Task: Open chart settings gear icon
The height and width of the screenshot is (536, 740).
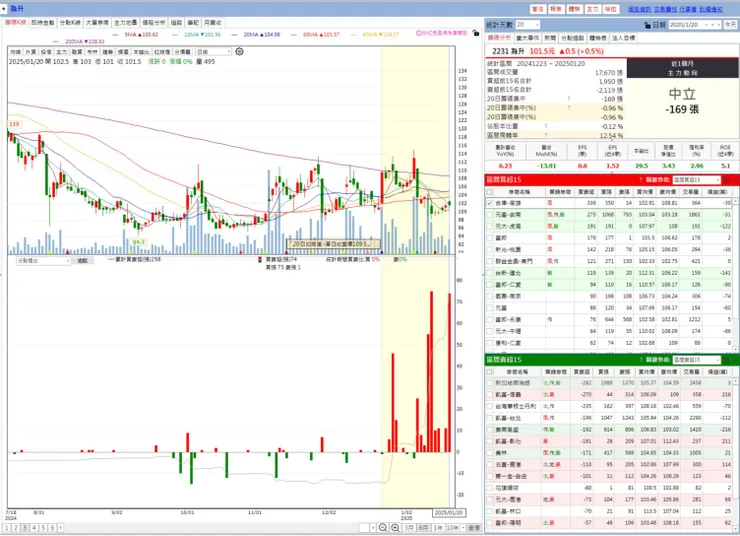Action: click(239, 51)
